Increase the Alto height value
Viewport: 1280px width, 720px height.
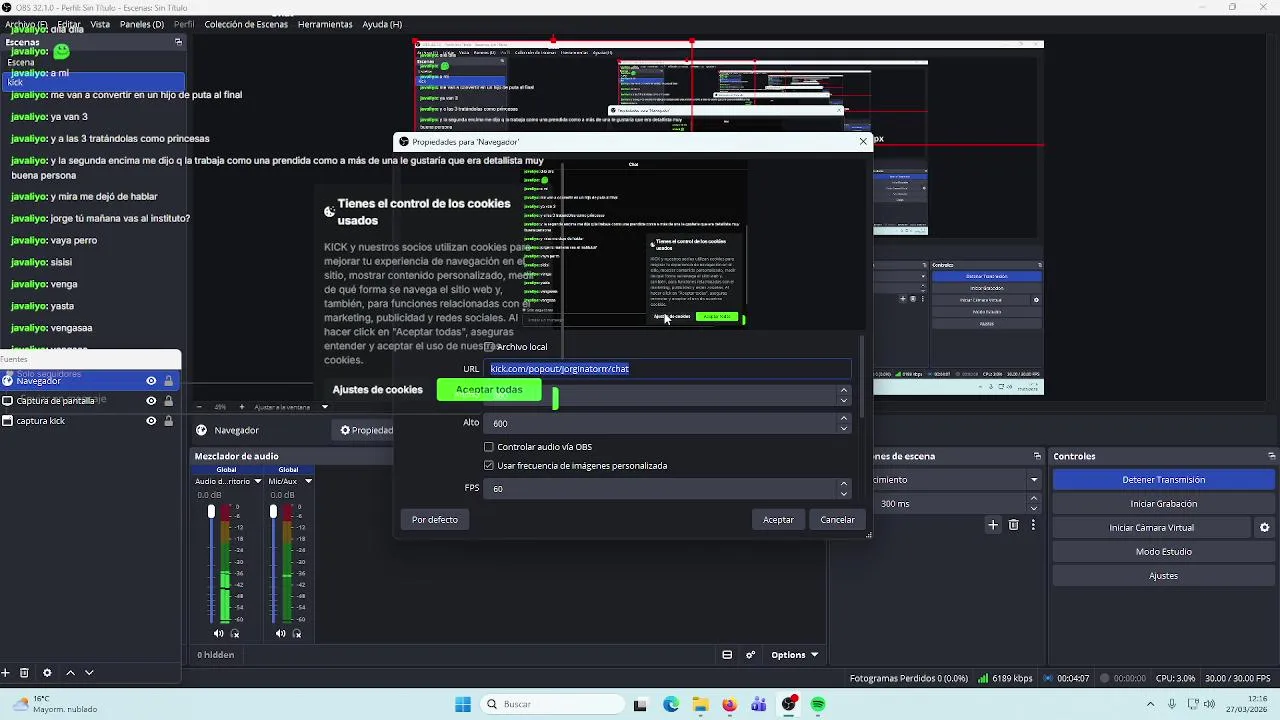point(844,418)
